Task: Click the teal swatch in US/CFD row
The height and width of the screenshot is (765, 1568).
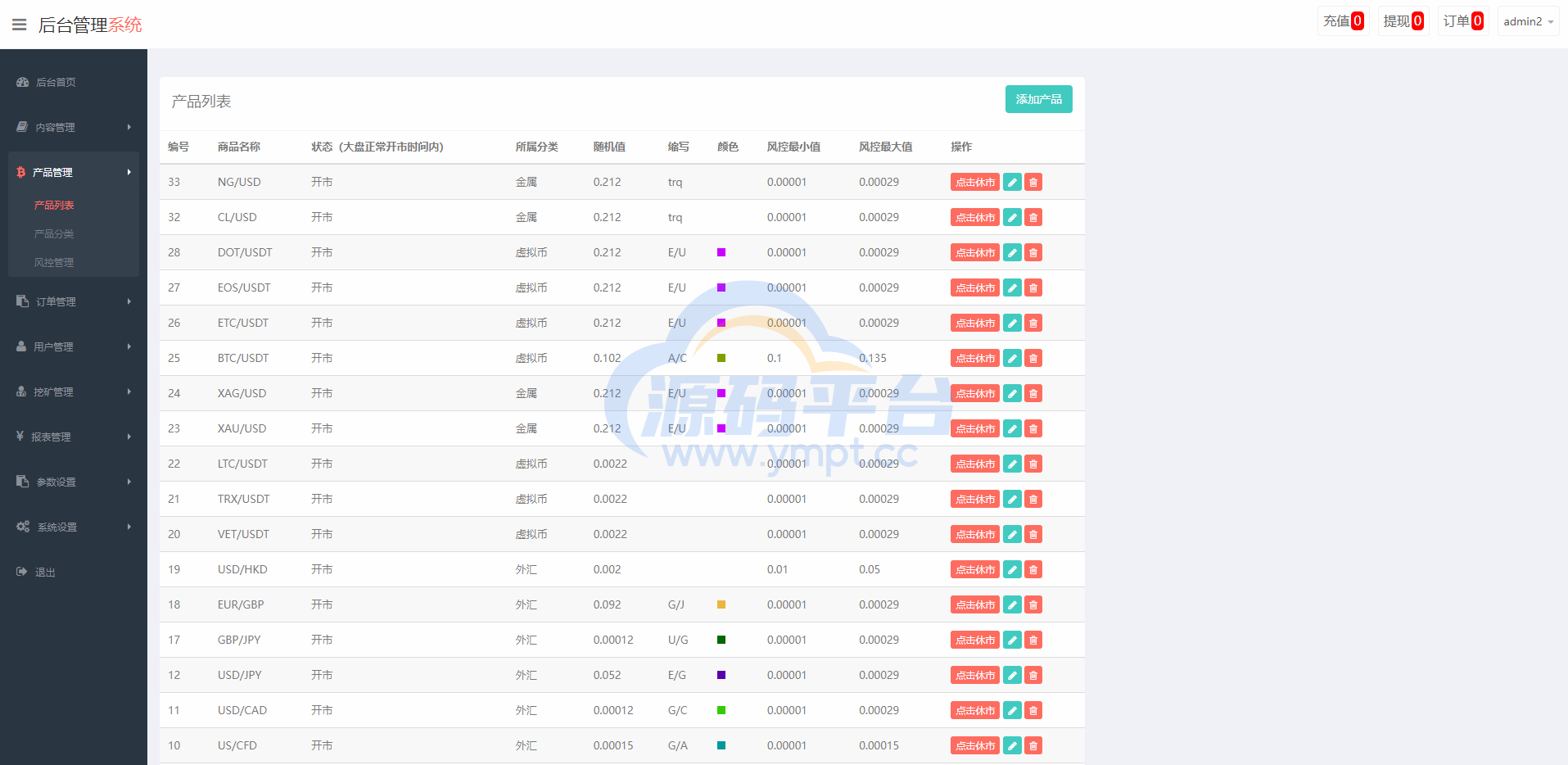Action: click(x=721, y=745)
